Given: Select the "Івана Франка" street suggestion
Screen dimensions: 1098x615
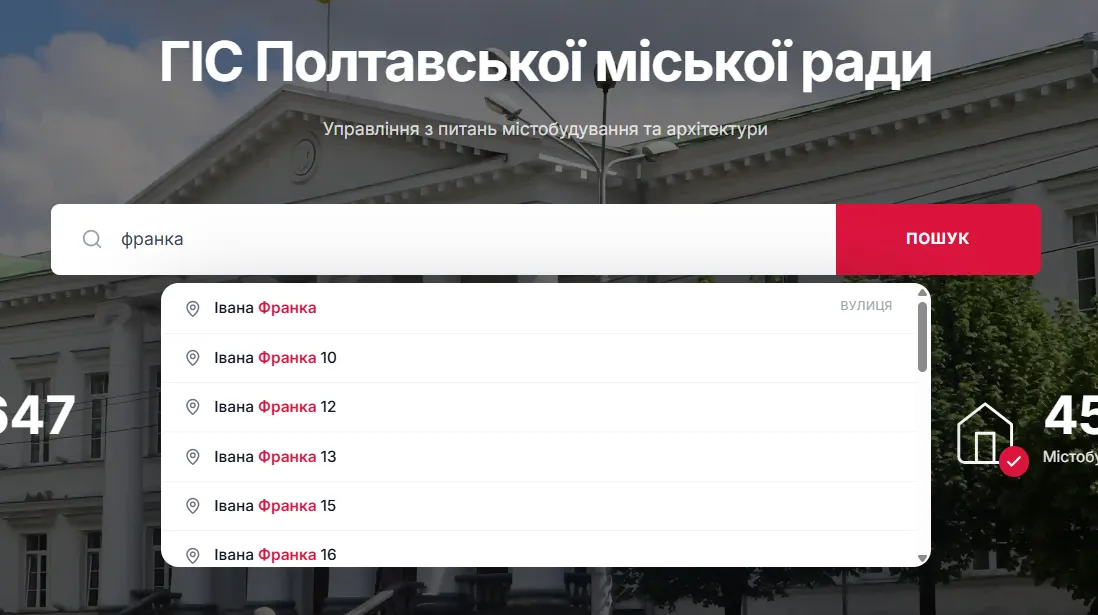Looking at the screenshot, I should (266, 308).
